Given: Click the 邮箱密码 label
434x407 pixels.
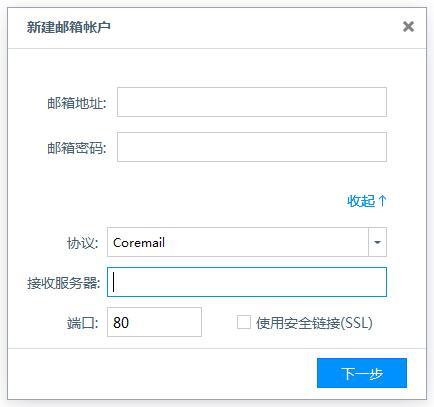Looking at the screenshot, I should (77, 148).
